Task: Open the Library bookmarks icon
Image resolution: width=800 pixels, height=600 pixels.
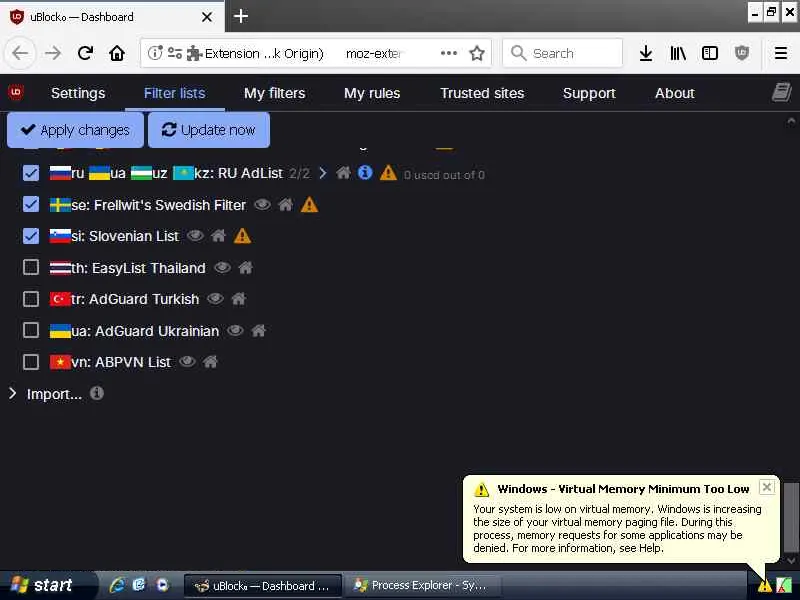Action: 678,53
